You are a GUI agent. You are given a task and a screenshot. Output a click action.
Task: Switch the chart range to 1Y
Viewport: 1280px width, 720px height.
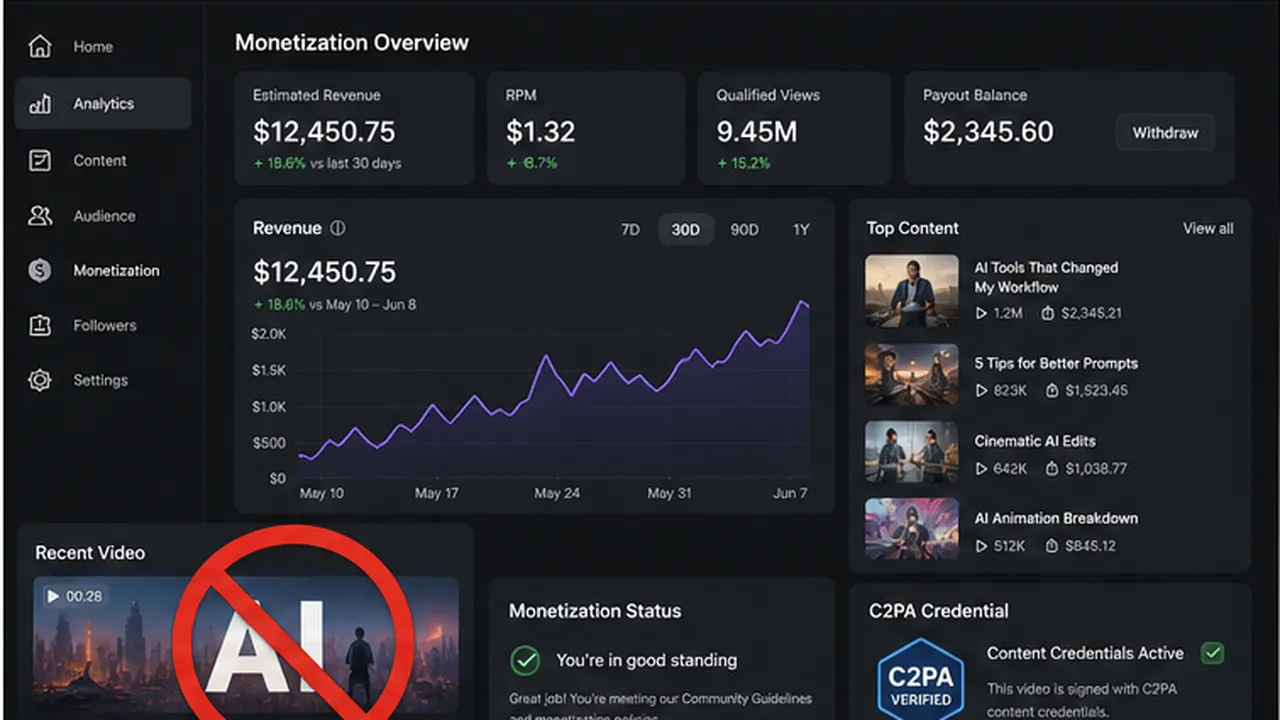(x=801, y=230)
